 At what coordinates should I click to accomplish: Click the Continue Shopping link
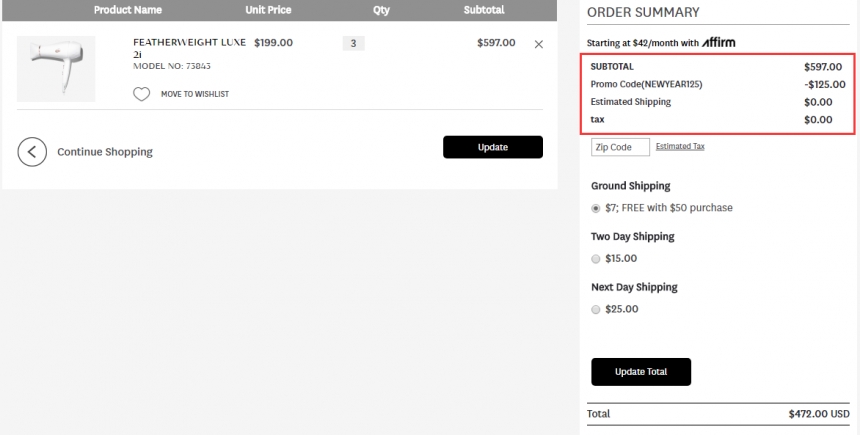[x=105, y=152]
